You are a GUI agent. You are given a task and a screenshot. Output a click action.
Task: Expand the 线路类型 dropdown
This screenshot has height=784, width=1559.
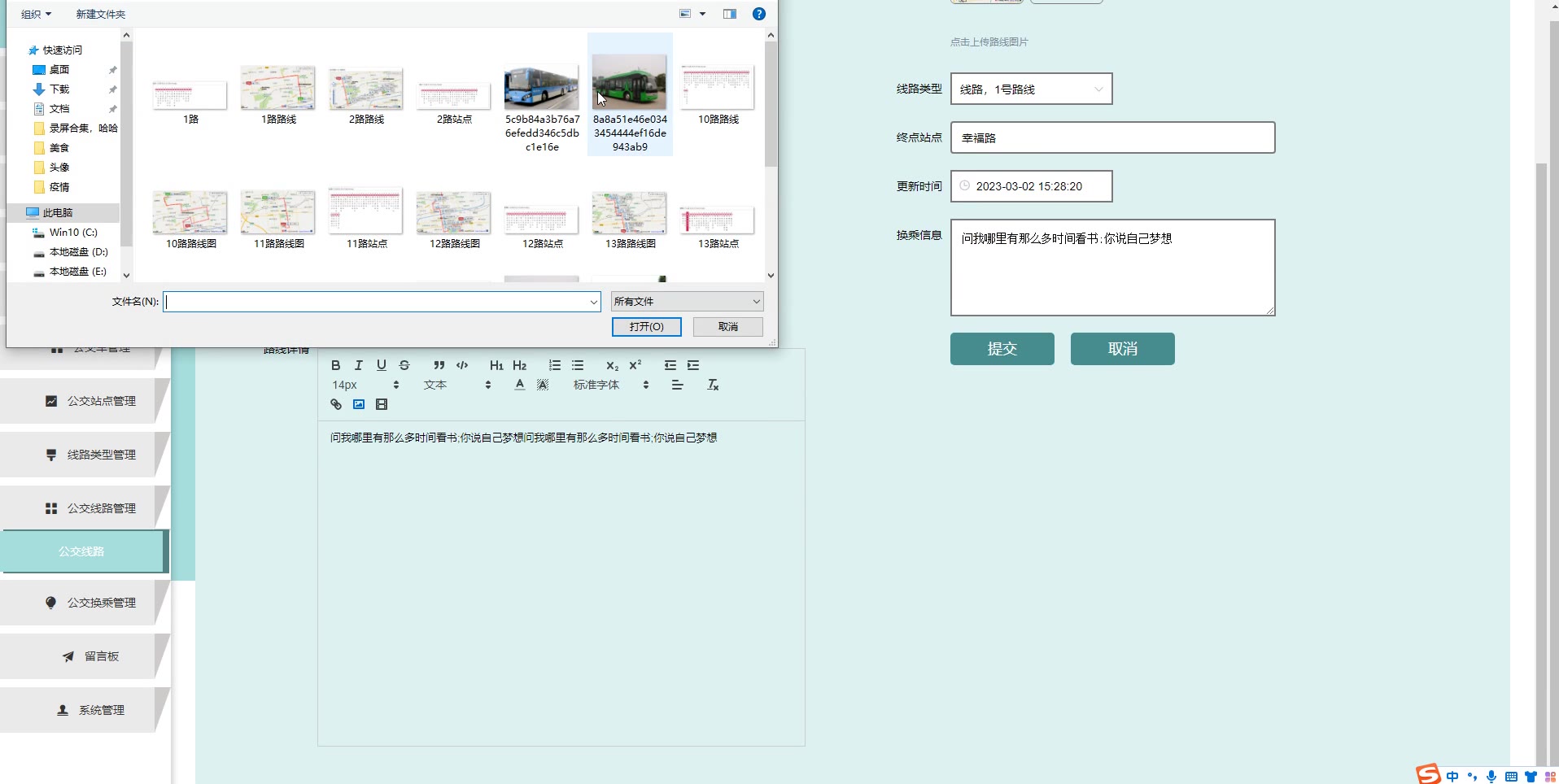(x=1030, y=89)
